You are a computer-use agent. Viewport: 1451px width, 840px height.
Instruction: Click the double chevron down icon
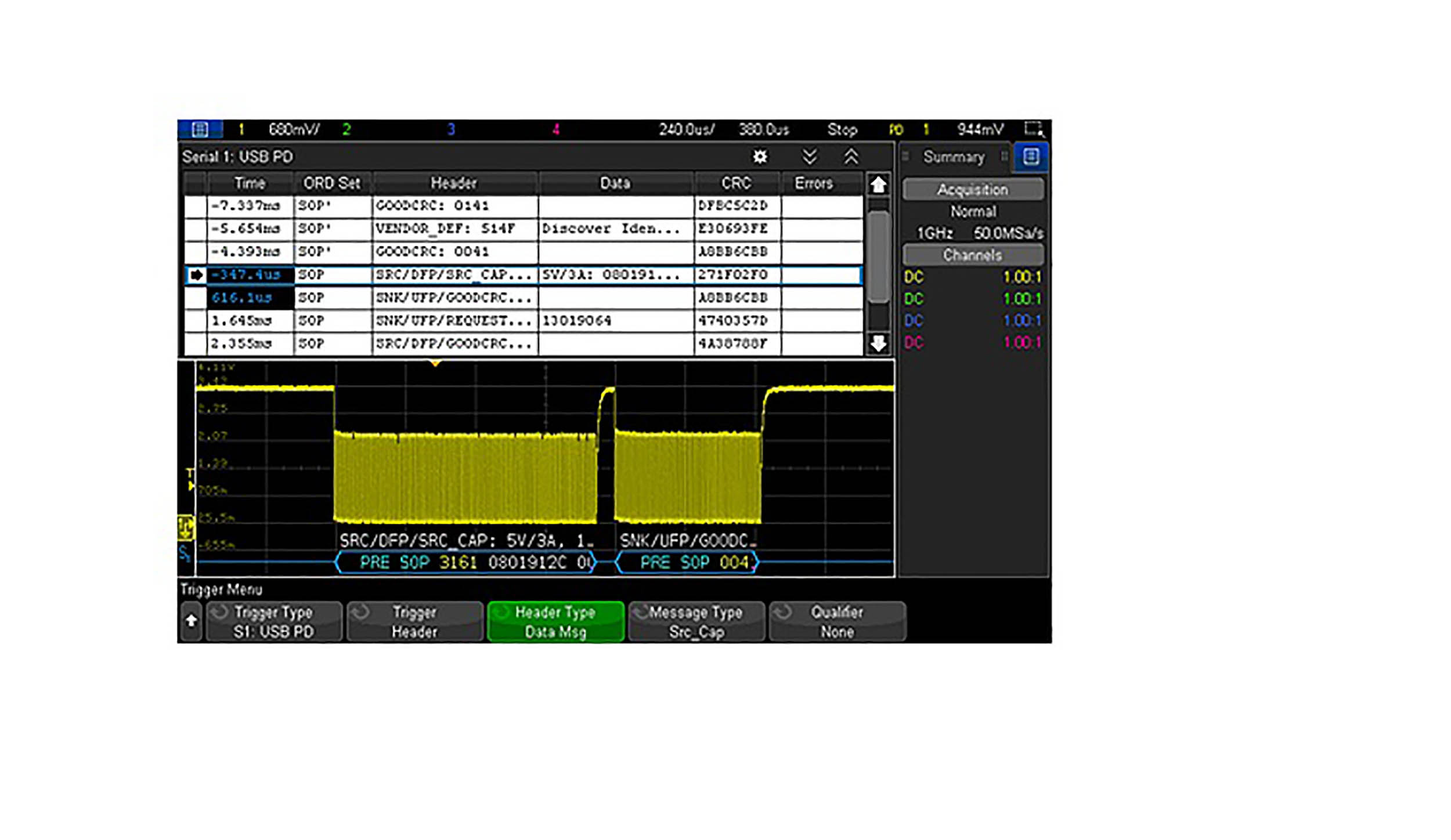point(809,157)
